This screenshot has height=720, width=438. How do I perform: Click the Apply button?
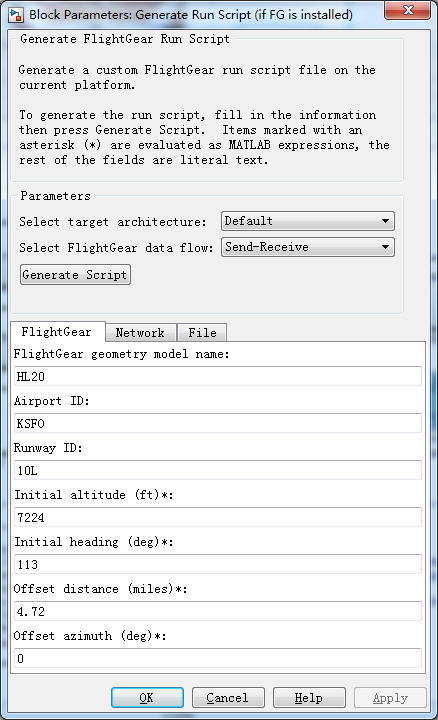(390, 698)
